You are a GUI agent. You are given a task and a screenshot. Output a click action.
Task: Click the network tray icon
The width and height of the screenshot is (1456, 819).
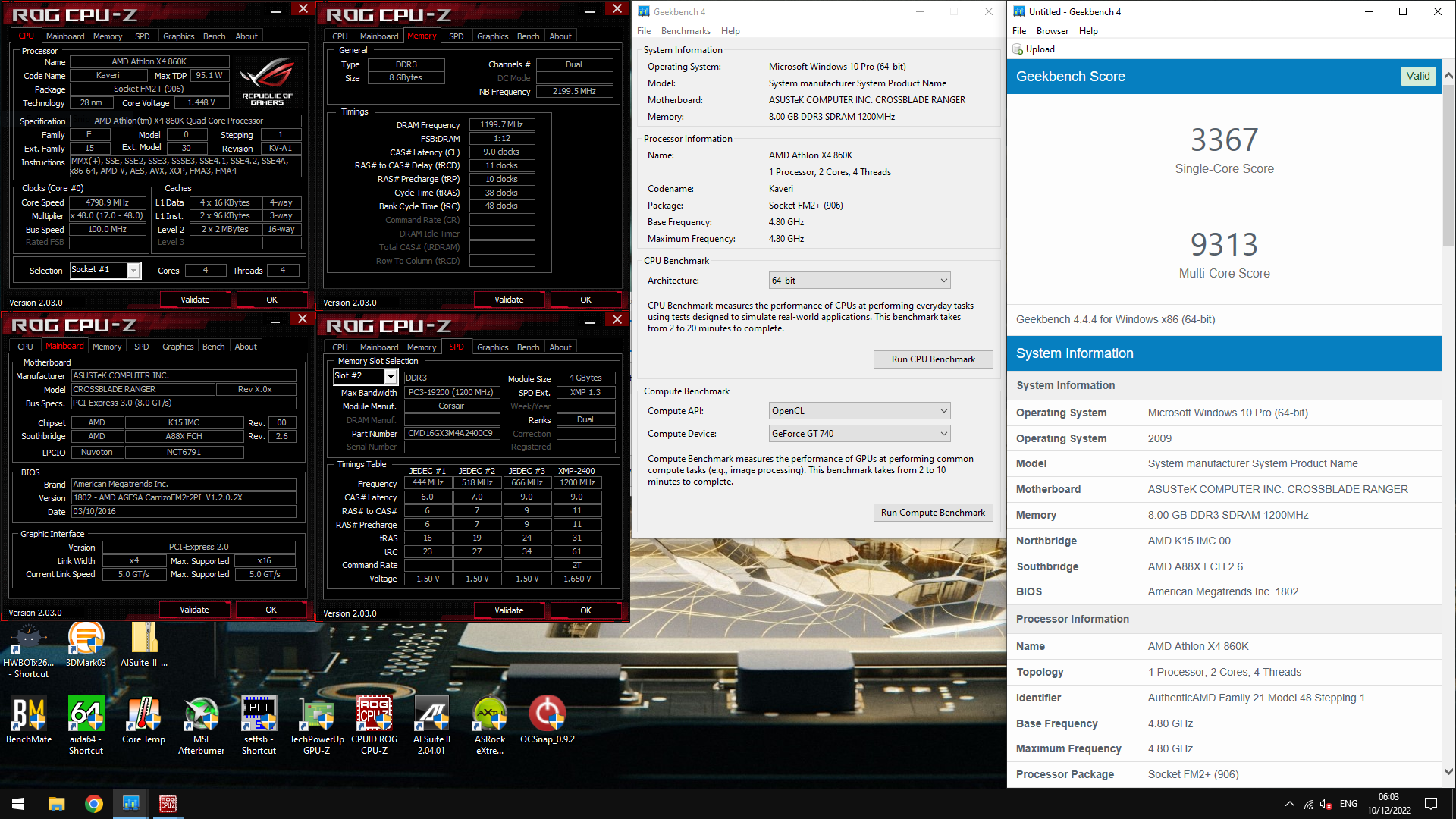(x=1309, y=804)
